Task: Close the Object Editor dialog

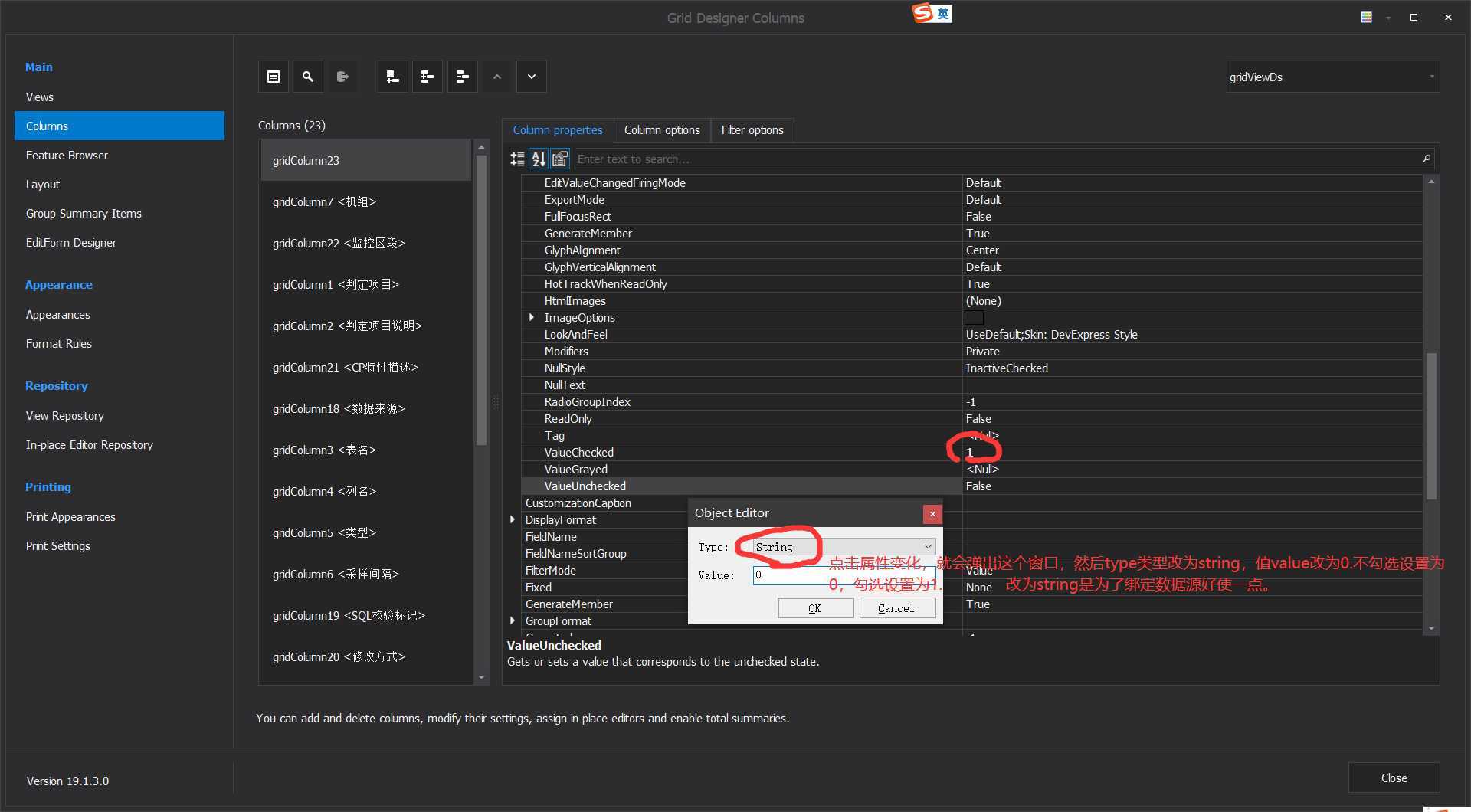Action: [x=932, y=514]
